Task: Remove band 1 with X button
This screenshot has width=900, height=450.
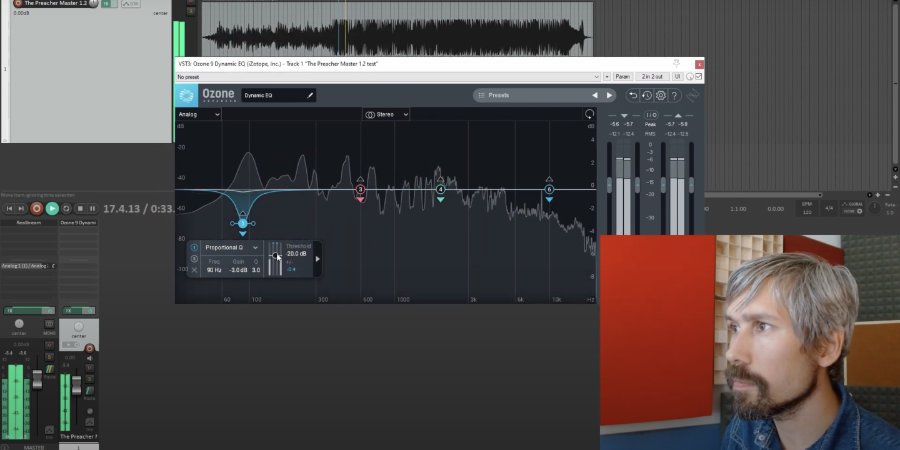Action: tap(194, 270)
